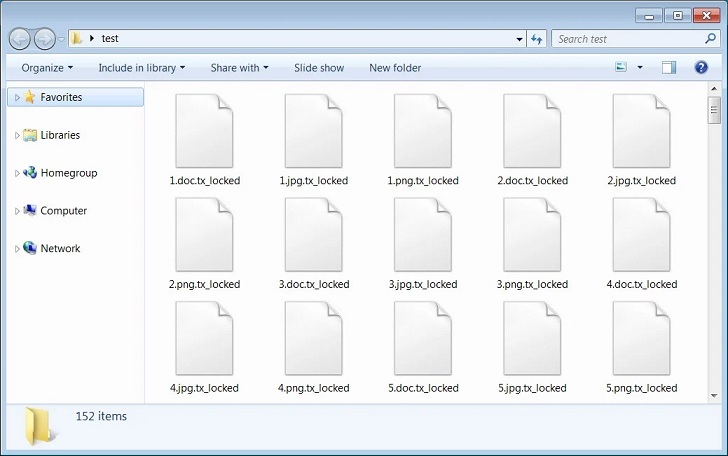Open the Share with menu
The image size is (728, 456).
click(x=240, y=68)
